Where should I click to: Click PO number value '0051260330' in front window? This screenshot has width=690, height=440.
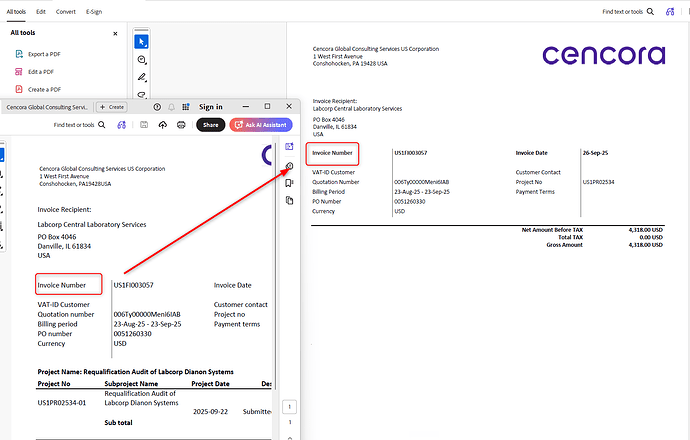click(132, 334)
